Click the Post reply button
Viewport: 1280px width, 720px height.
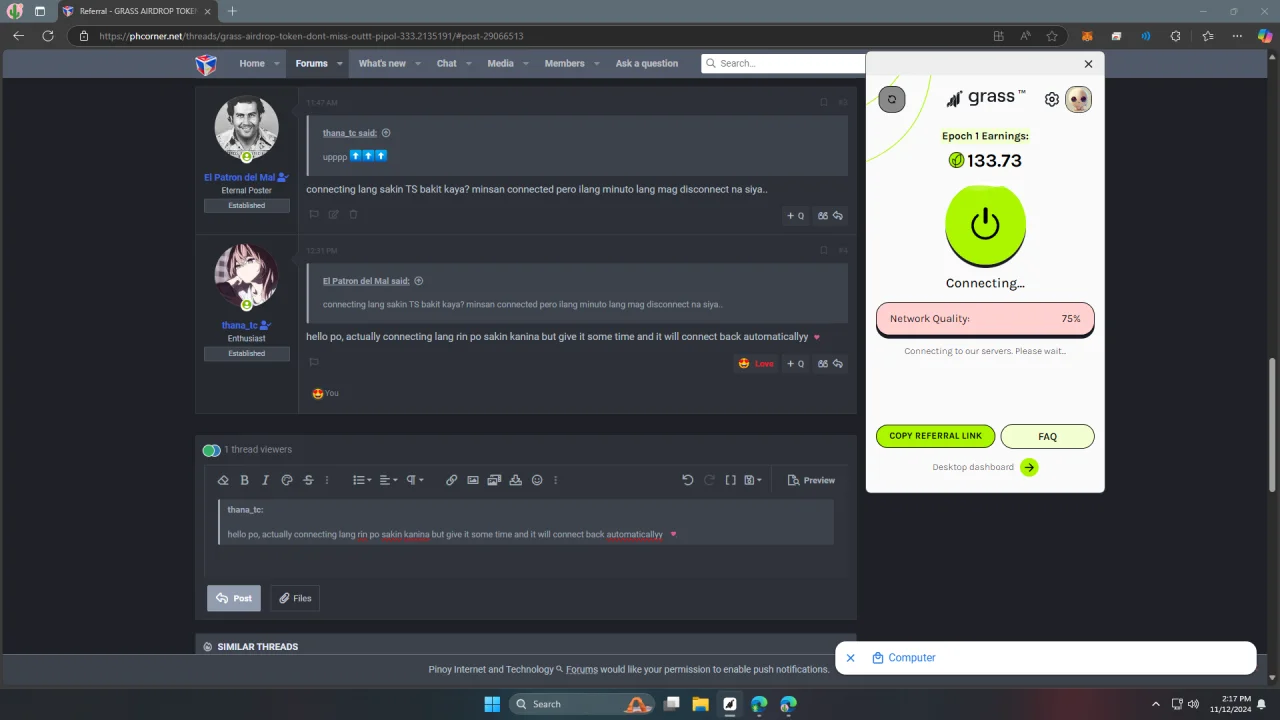234,598
